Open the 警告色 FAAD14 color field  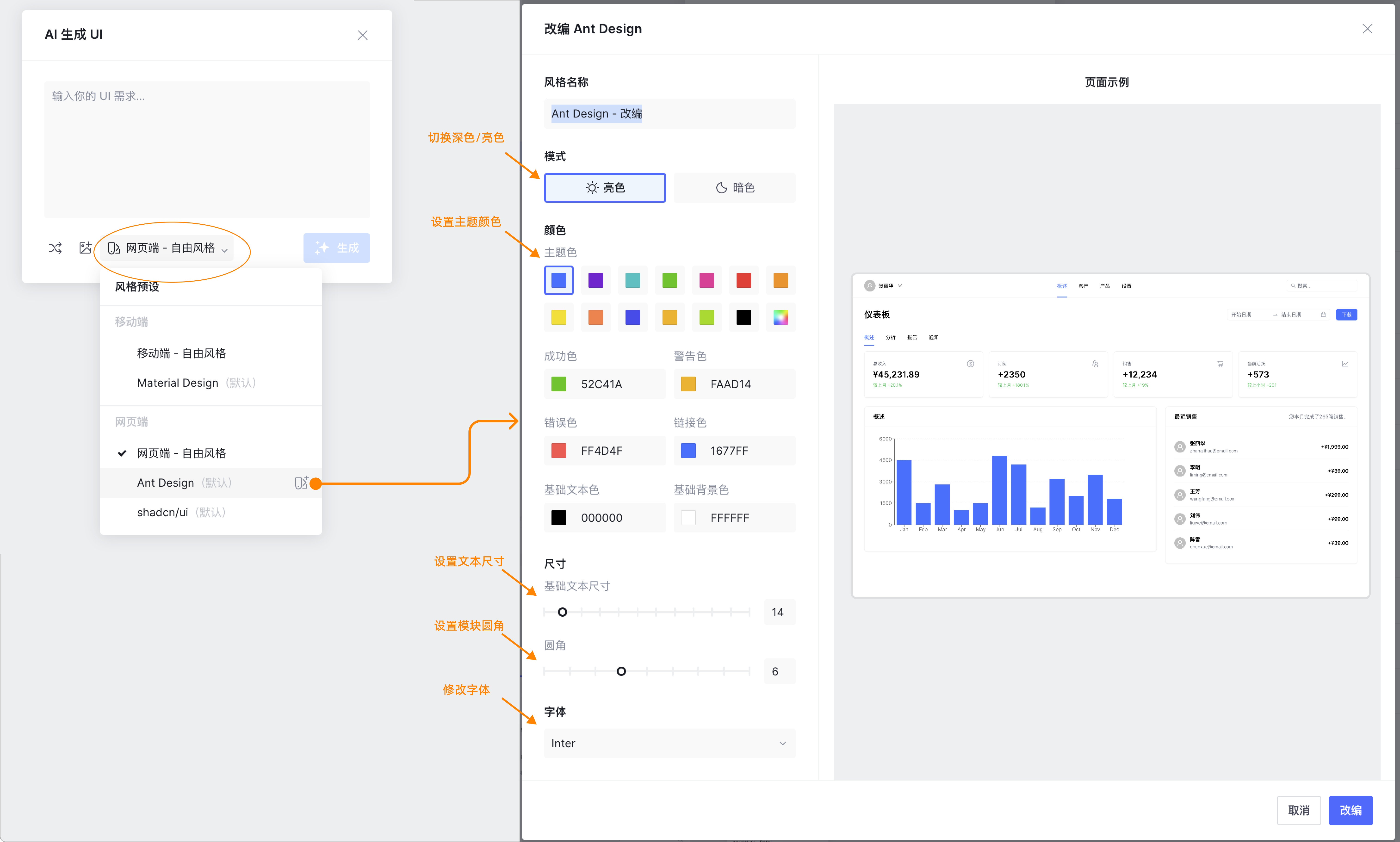[x=735, y=384]
